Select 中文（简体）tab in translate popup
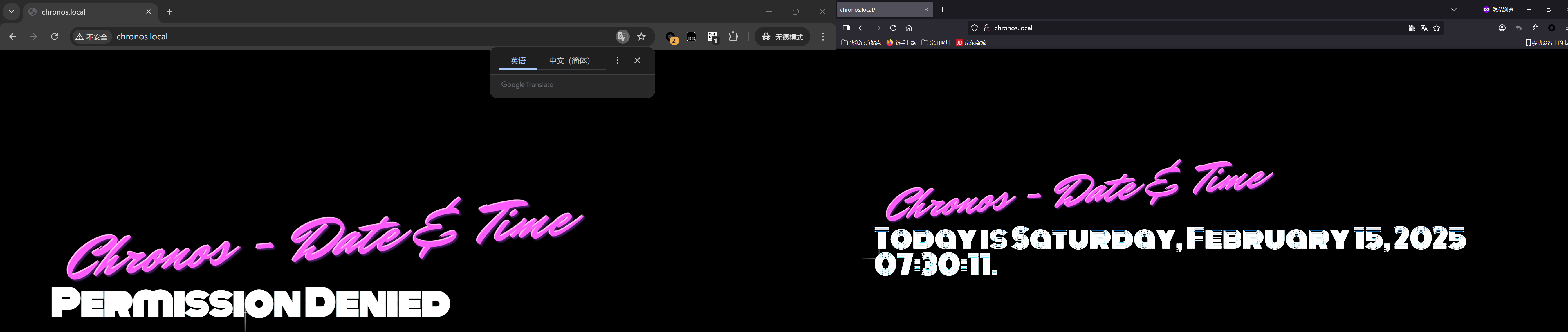The width and height of the screenshot is (1568, 332). (570, 60)
